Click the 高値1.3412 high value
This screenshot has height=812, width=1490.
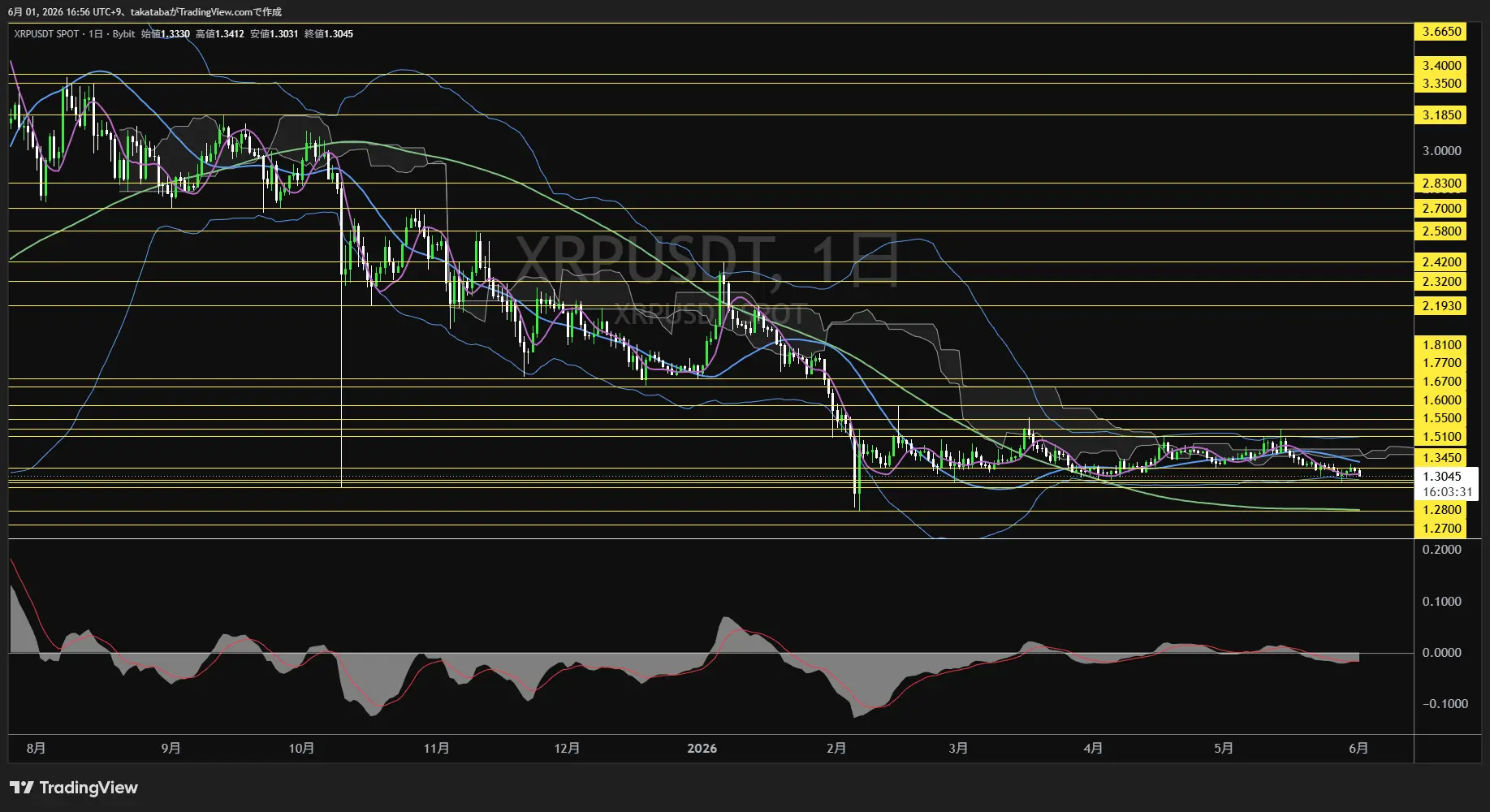pyautogui.click(x=220, y=34)
